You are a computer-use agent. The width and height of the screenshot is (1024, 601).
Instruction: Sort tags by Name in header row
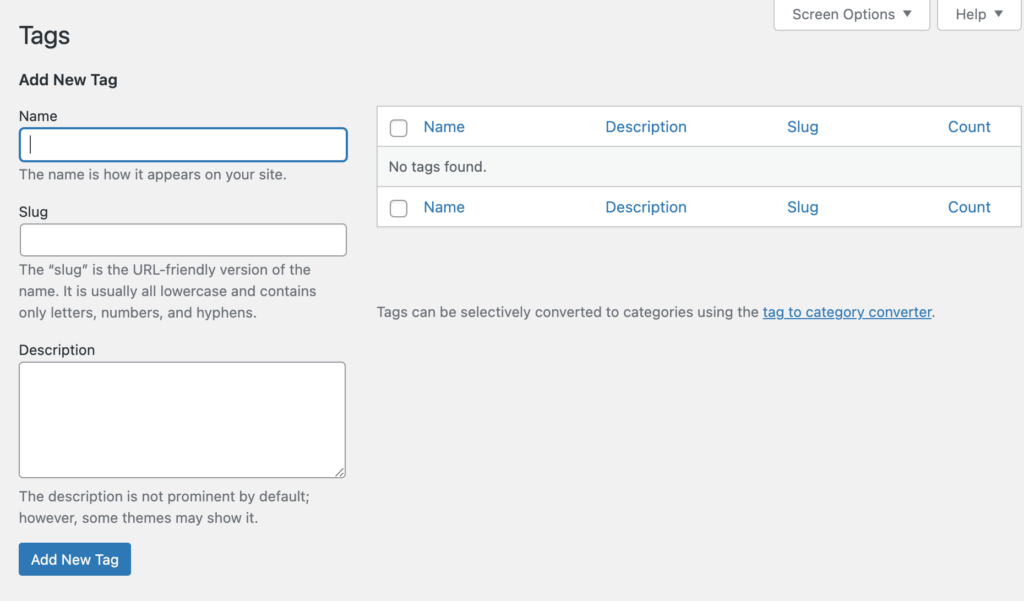point(444,127)
